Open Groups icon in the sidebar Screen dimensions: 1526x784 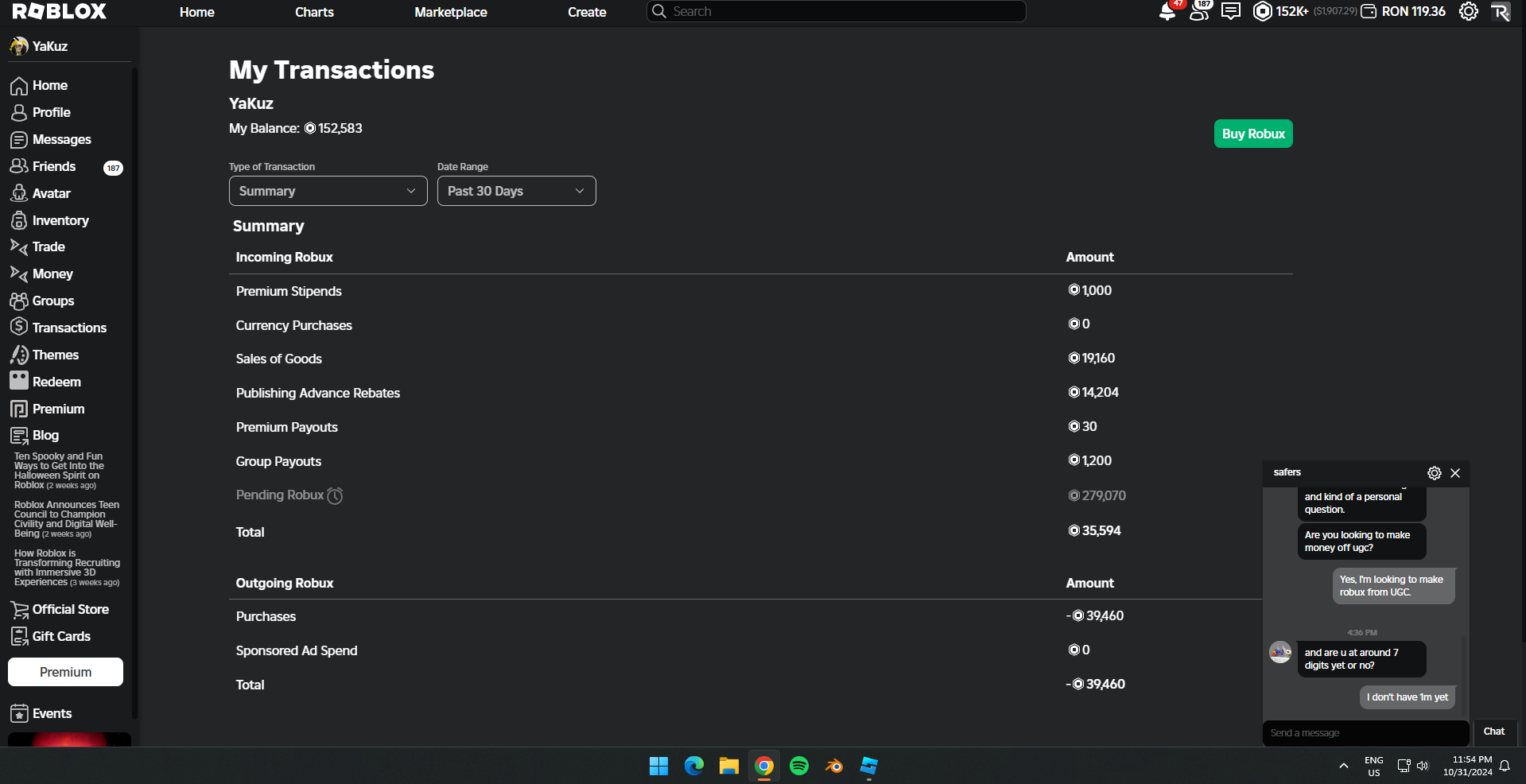(x=19, y=301)
